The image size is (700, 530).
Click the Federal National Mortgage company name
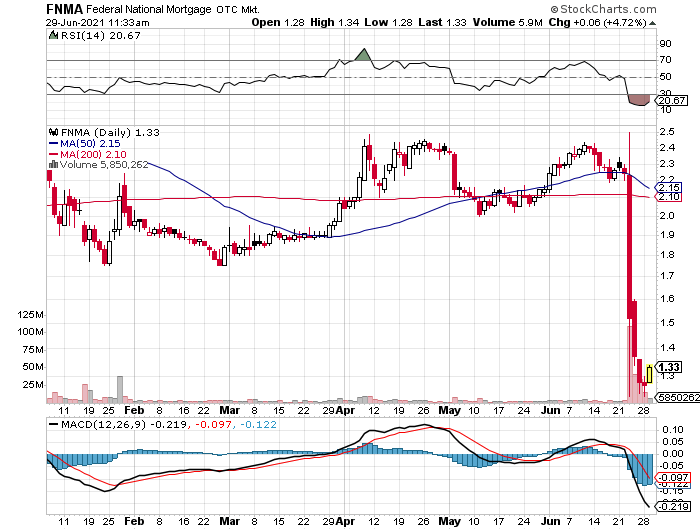(149, 9)
